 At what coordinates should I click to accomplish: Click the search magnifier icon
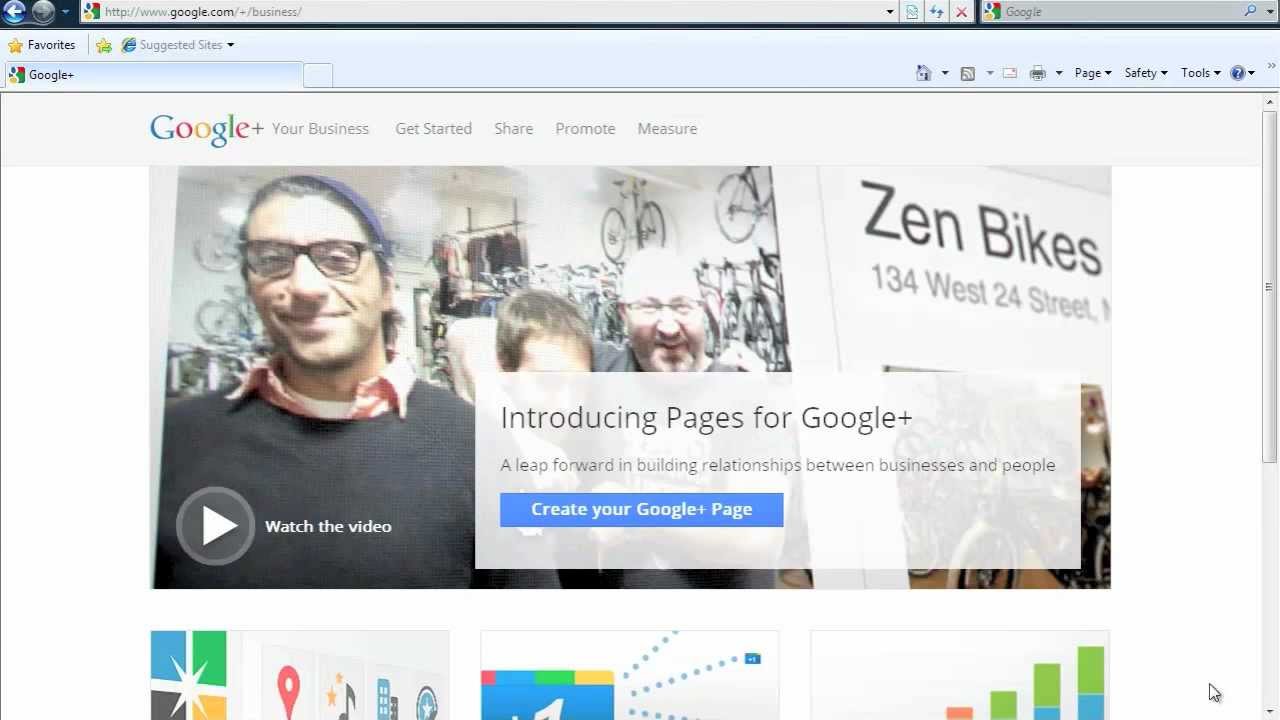pyautogui.click(x=1250, y=11)
